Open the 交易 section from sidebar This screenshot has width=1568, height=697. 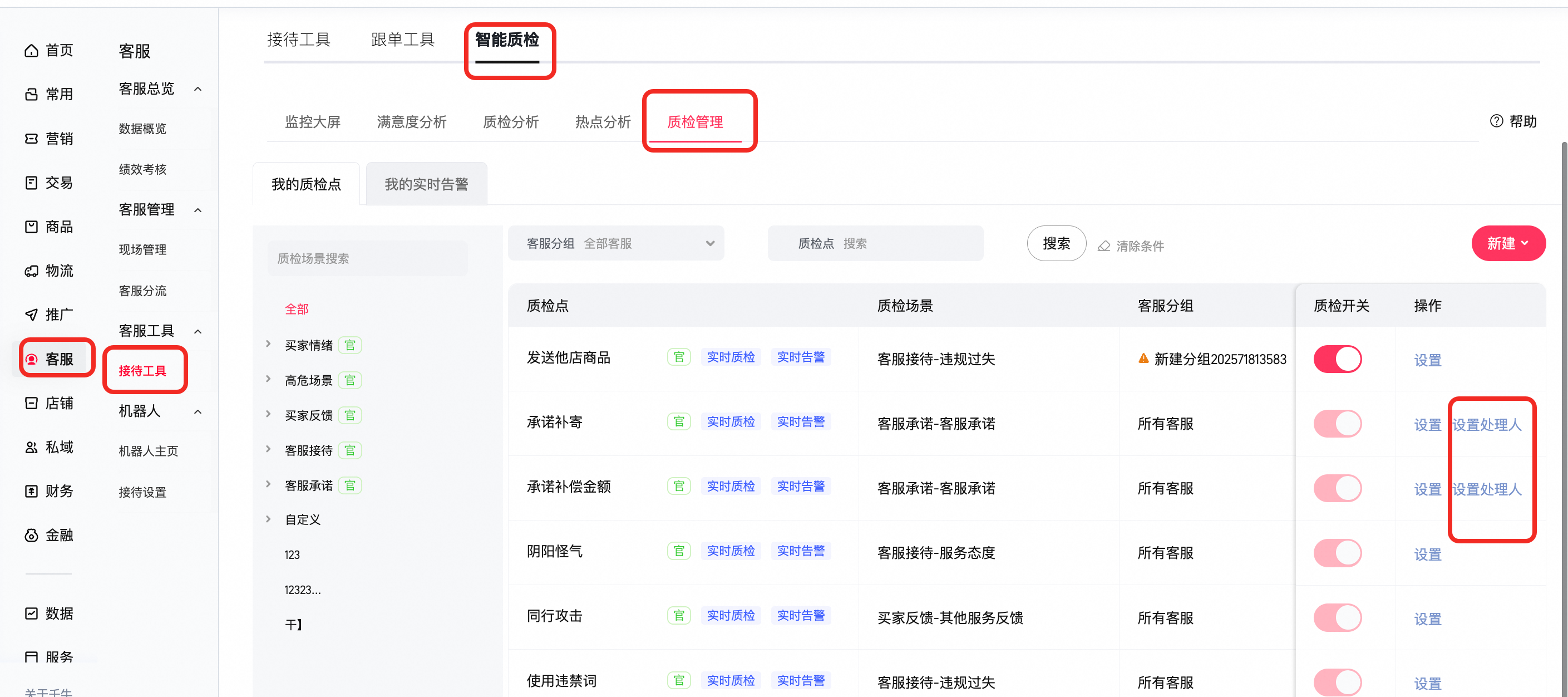32,182
